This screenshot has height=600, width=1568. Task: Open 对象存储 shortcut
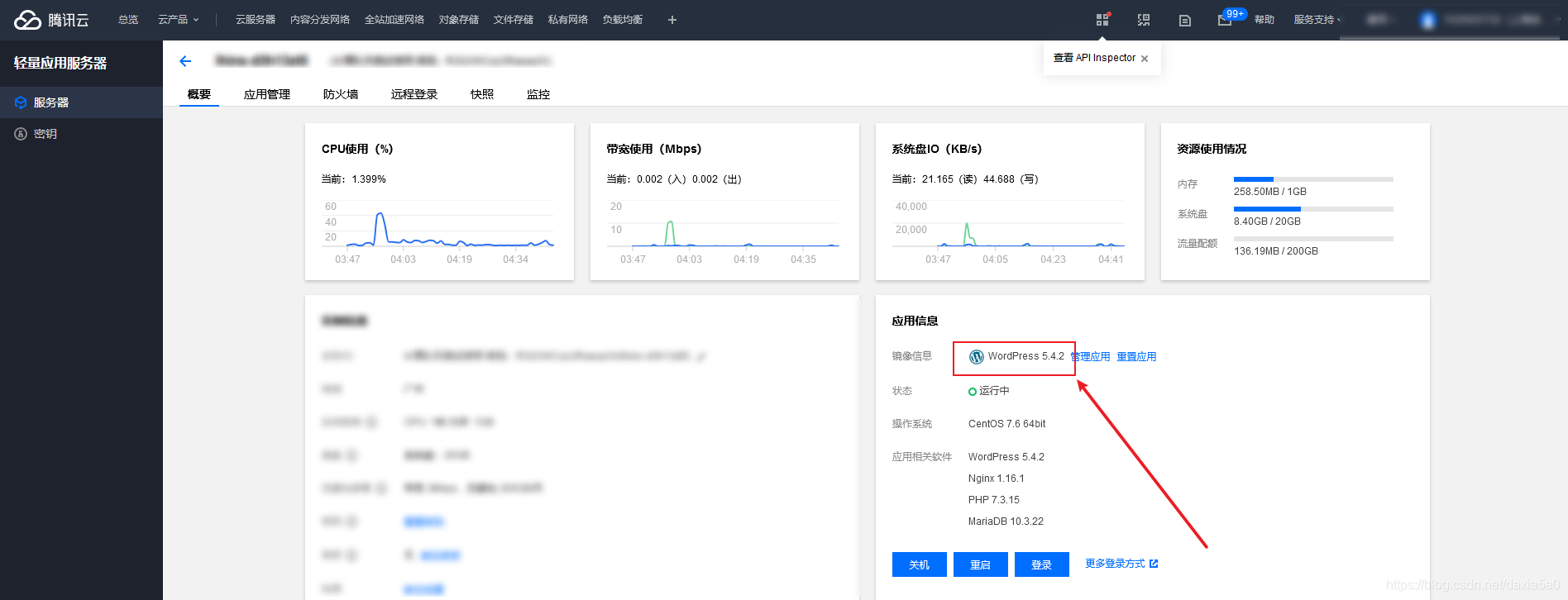(459, 20)
